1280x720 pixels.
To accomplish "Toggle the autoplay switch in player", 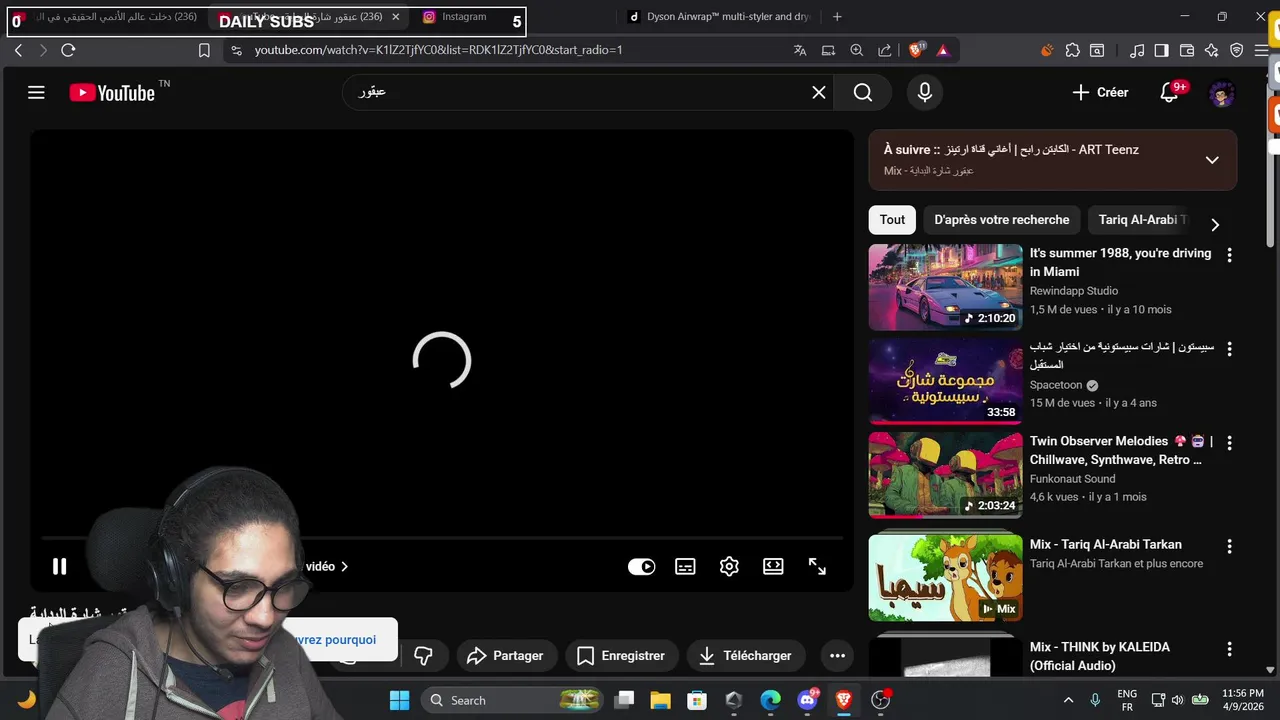I will click(642, 567).
